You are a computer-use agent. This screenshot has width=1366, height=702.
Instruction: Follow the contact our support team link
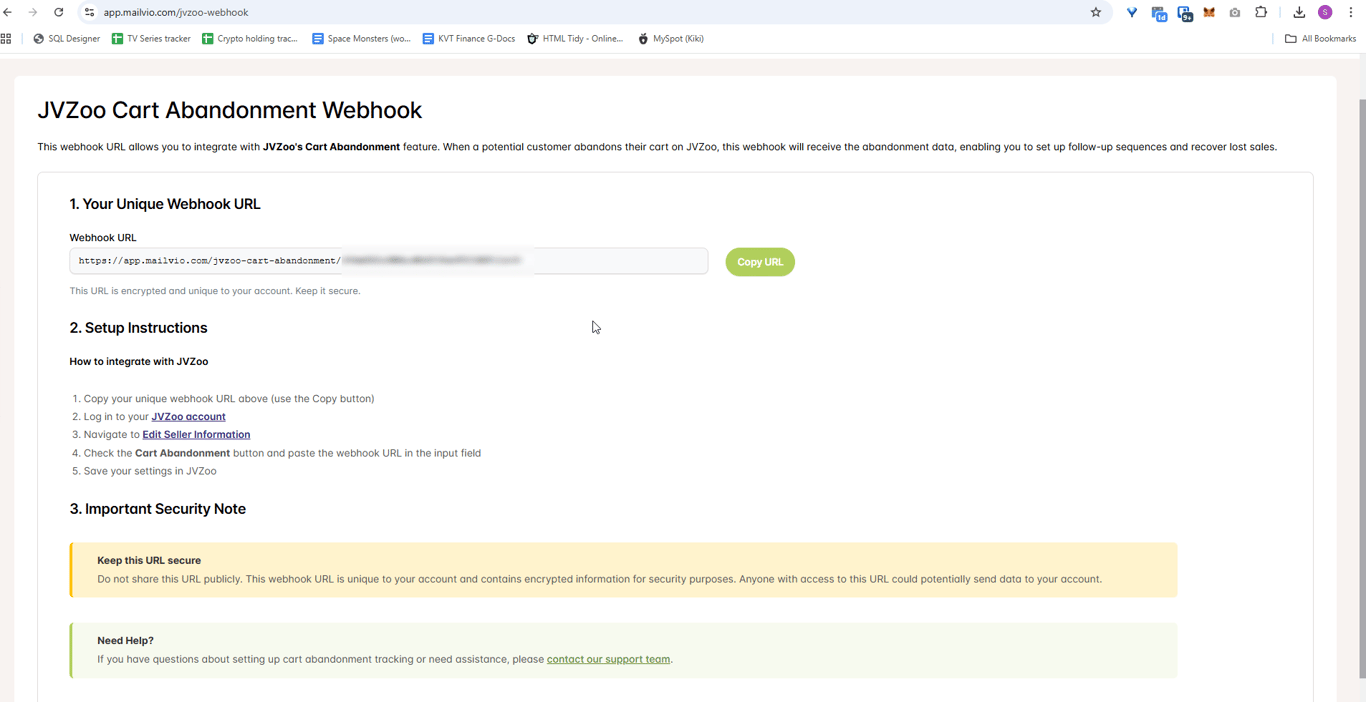click(608, 660)
